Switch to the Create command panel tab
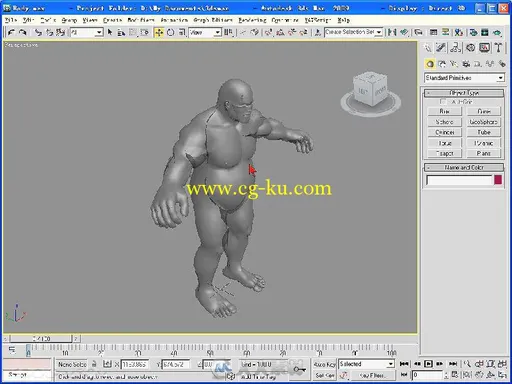The height and width of the screenshot is (384, 512). point(427,48)
